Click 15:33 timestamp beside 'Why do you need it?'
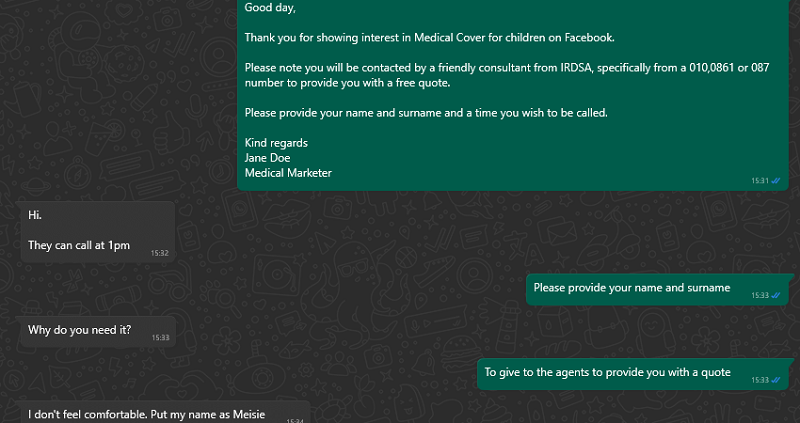This screenshot has height=423, width=800. pos(160,338)
